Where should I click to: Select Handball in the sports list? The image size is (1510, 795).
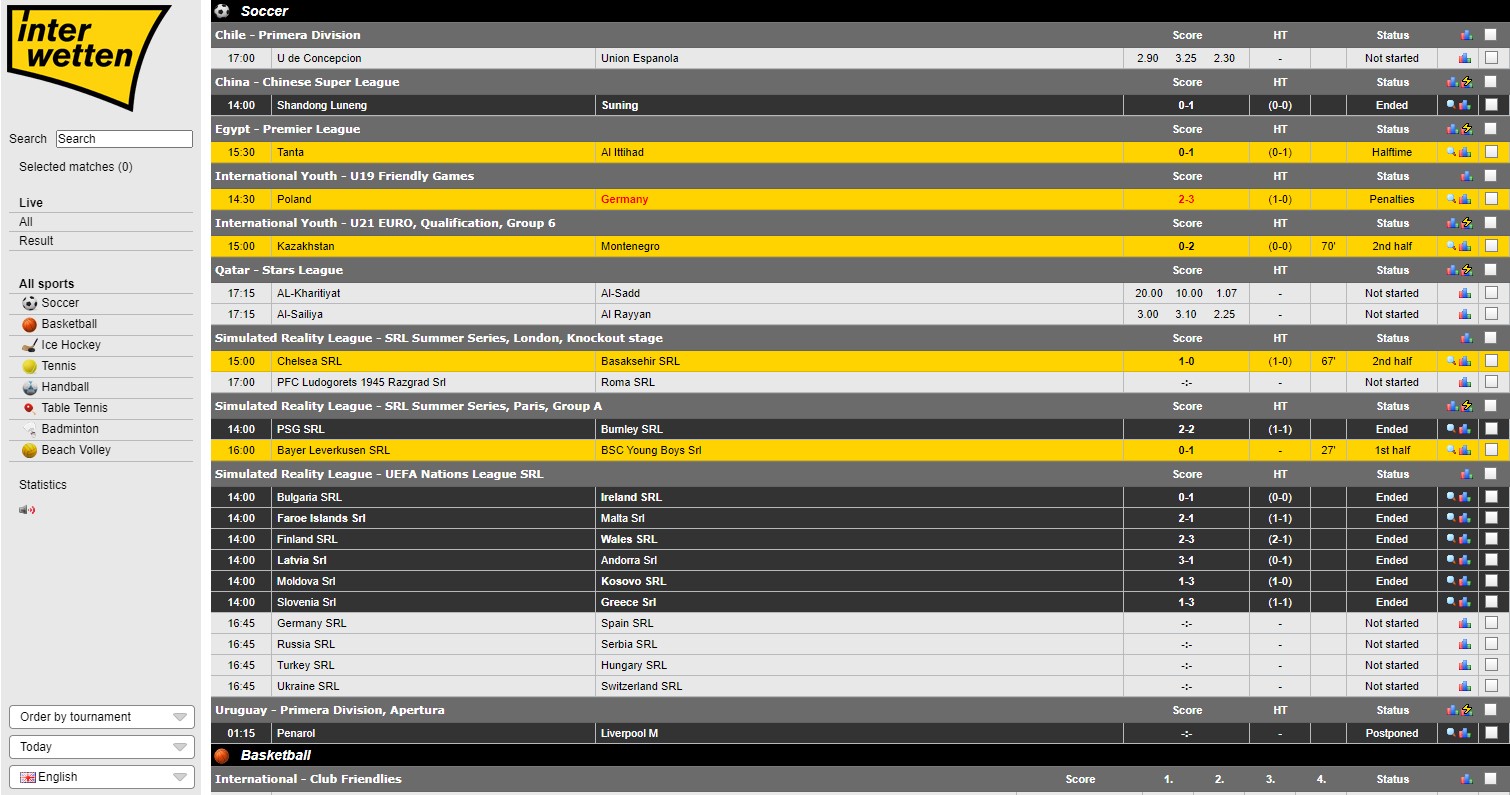point(65,387)
